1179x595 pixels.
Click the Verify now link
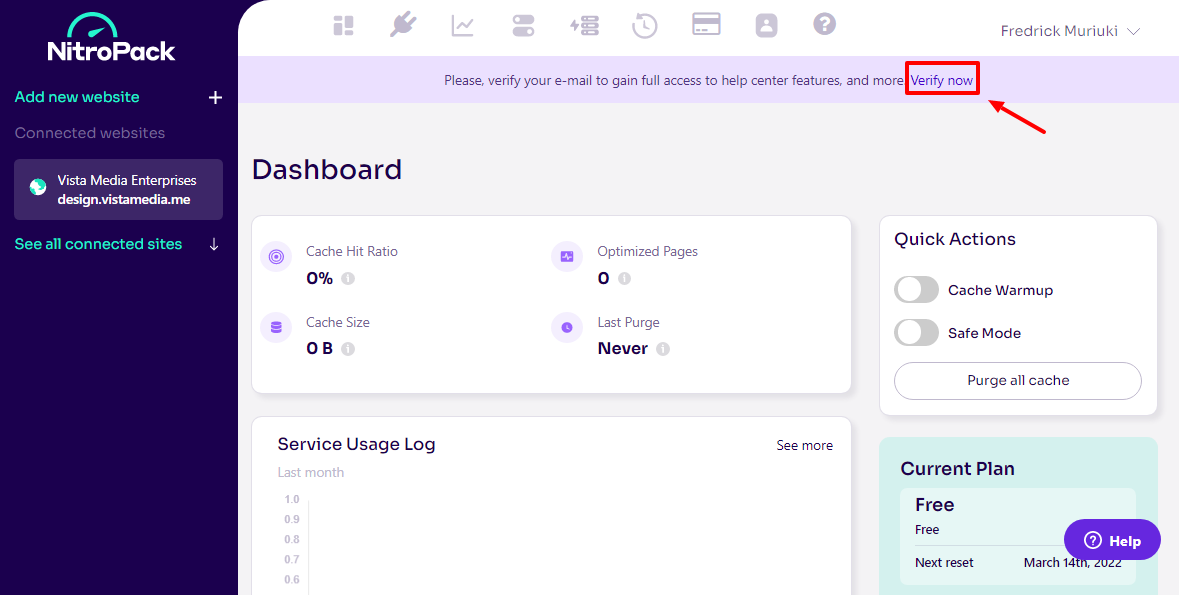point(941,80)
